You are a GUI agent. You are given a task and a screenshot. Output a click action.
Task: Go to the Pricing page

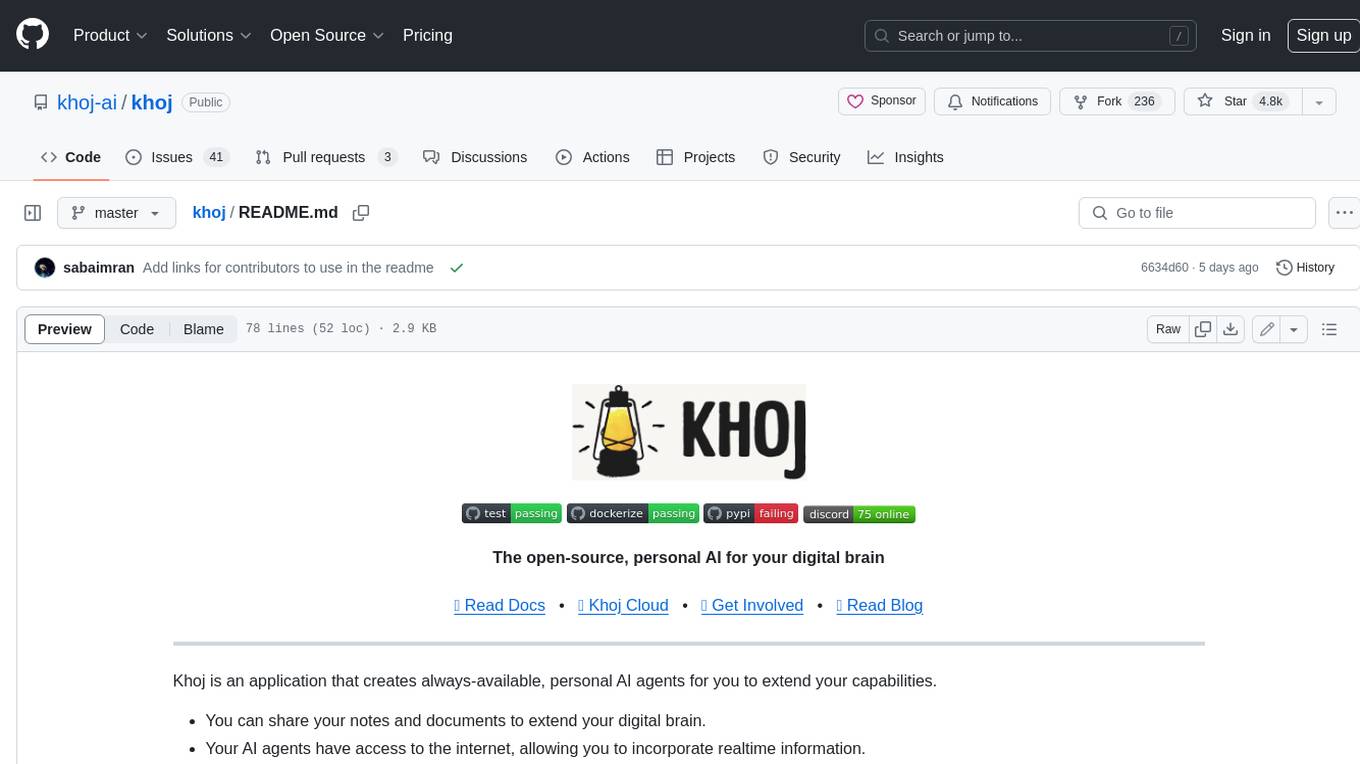(x=427, y=35)
